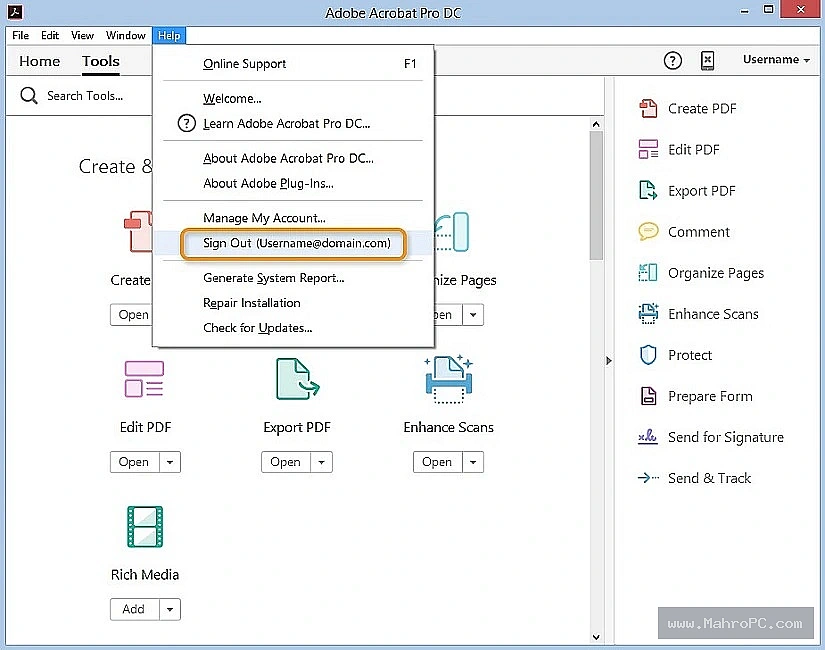This screenshot has width=825, height=650.
Task: Open the File menu
Action: point(21,35)
